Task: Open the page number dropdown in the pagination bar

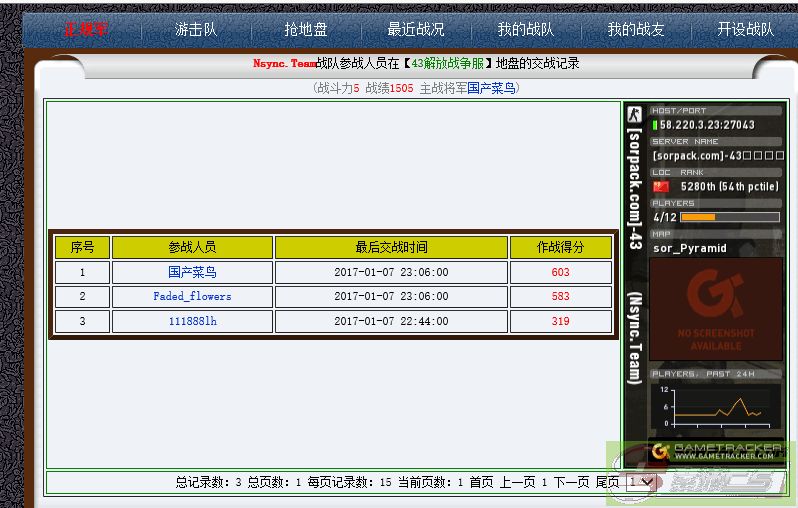Action: pyautogui.click(x=640, y=482)
